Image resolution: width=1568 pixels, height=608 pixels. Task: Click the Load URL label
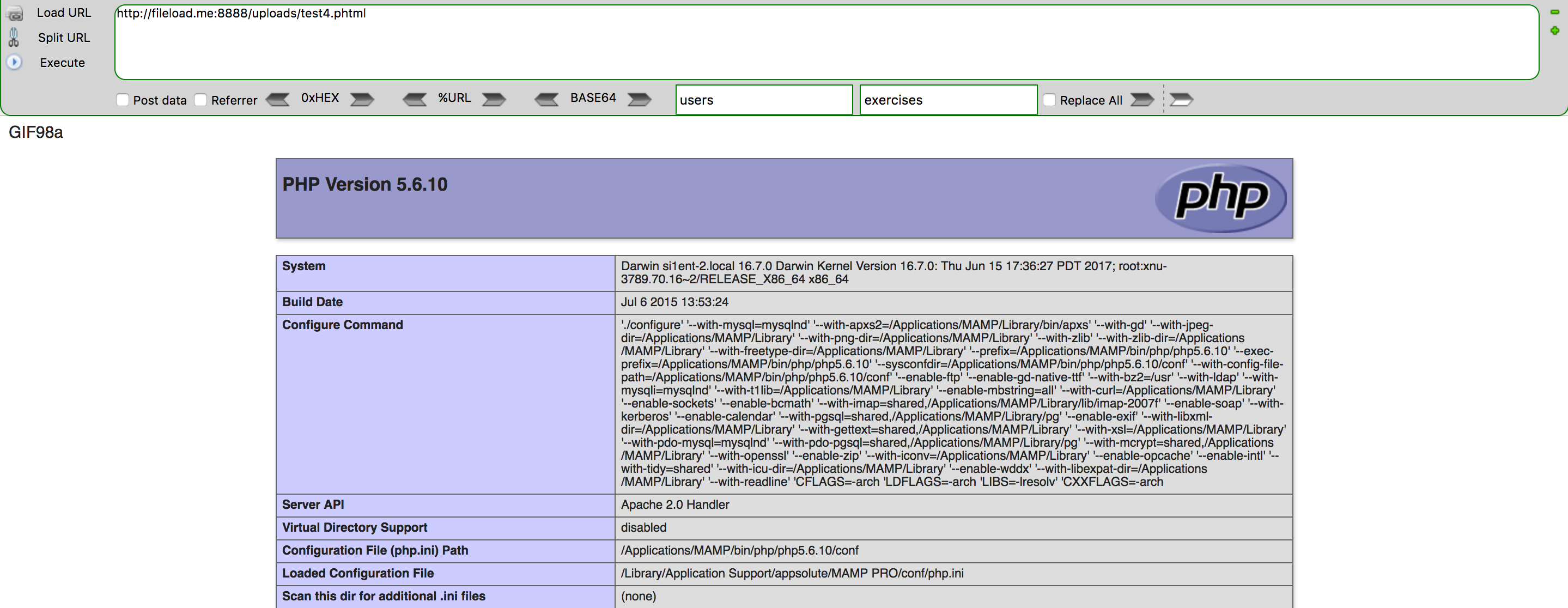click(64, 13)
